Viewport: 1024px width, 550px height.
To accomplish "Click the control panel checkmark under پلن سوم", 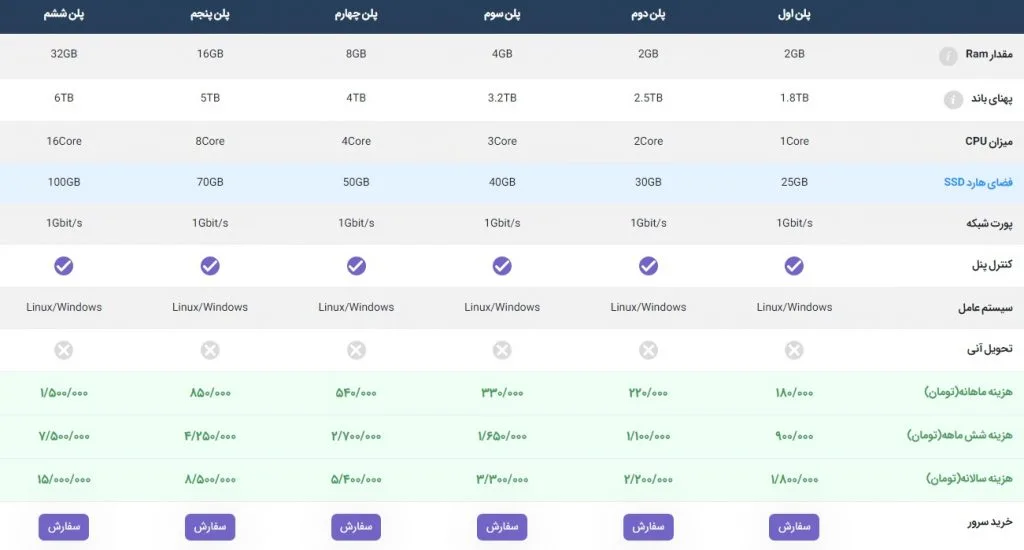I will tap(502, 266).
